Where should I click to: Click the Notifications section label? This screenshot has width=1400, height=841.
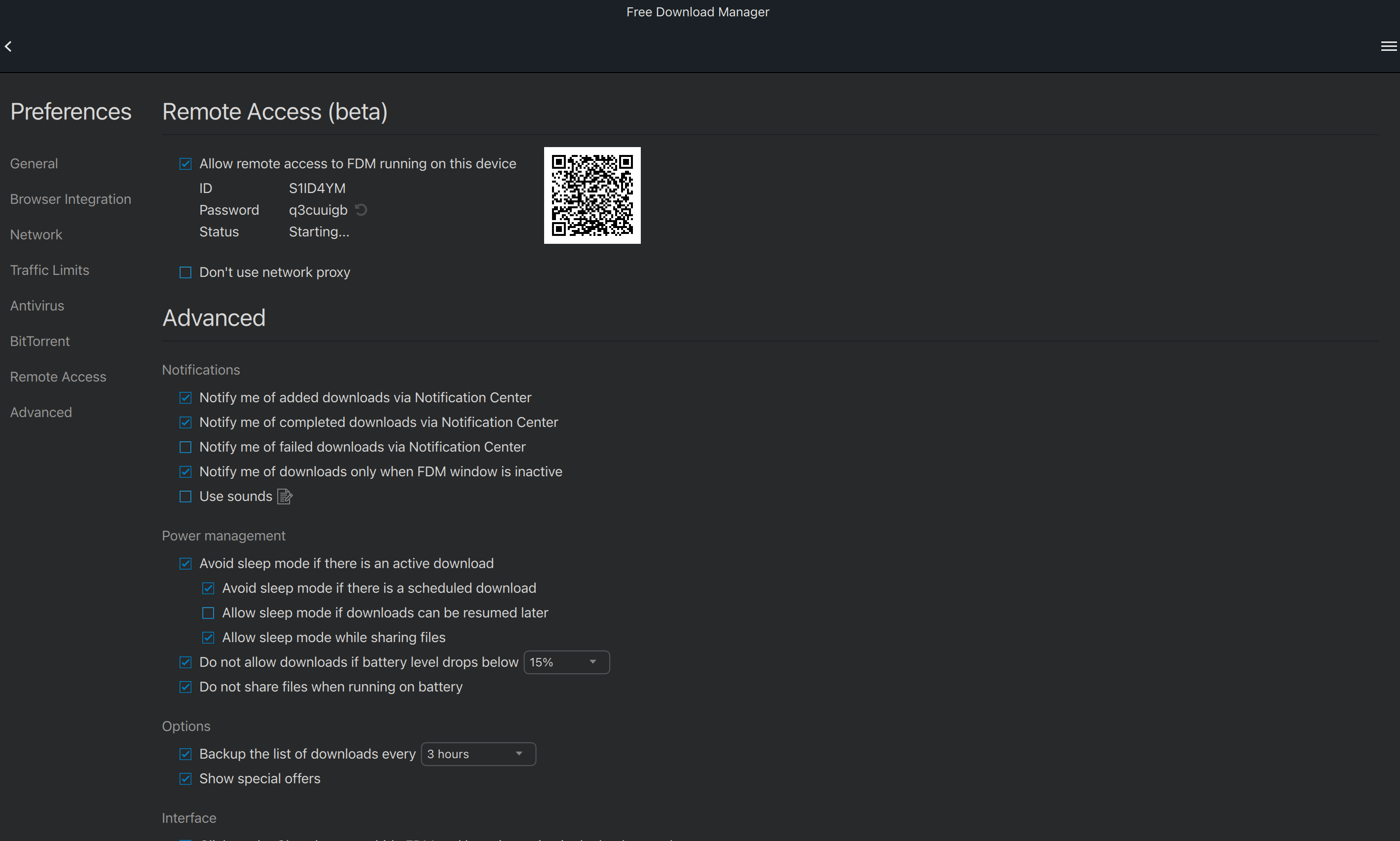(x=201, y=370)
